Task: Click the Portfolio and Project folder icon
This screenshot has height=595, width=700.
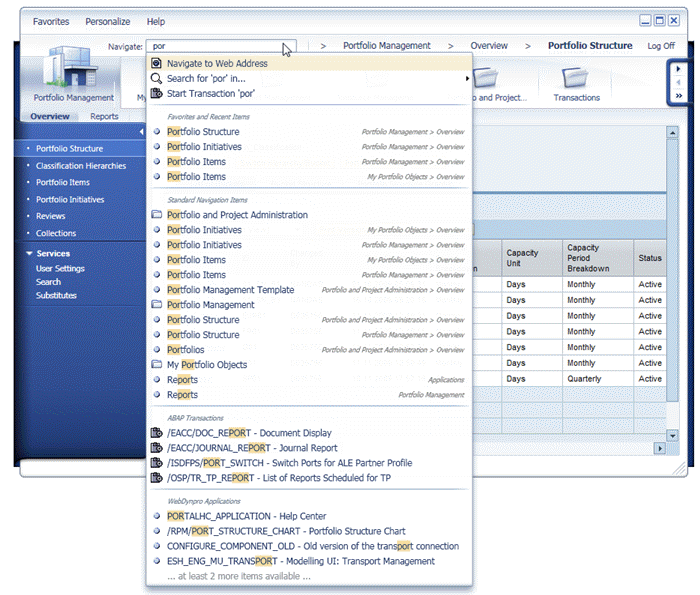Action: coord(486,77)
